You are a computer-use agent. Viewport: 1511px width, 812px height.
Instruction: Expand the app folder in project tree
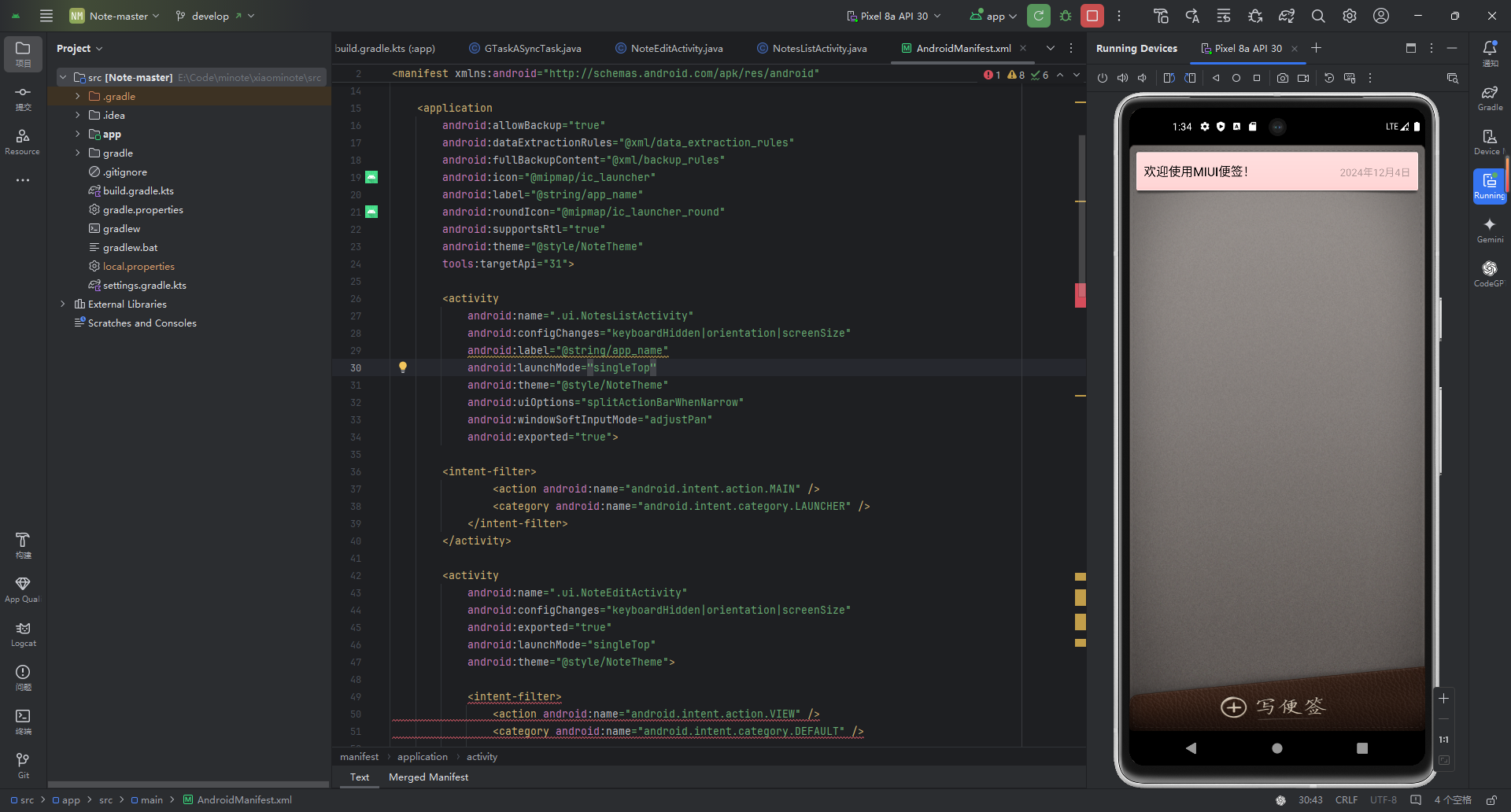78,135
